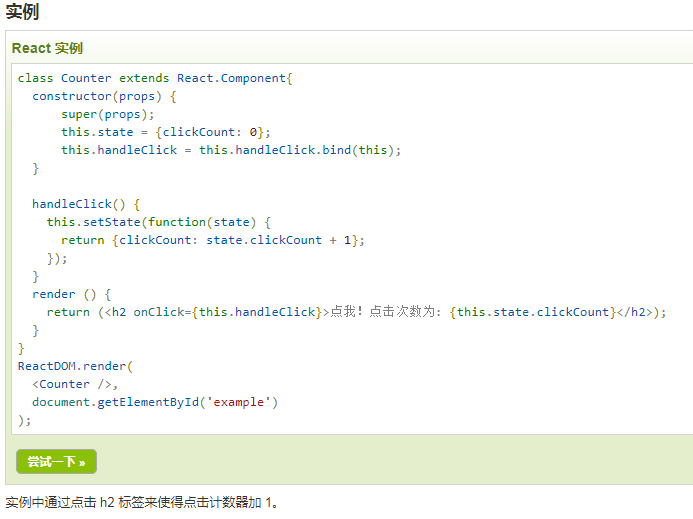This screenshot has width=693, height=519.
Task: Click the this.state clickCount: 0 line
Action: point(165,132)
